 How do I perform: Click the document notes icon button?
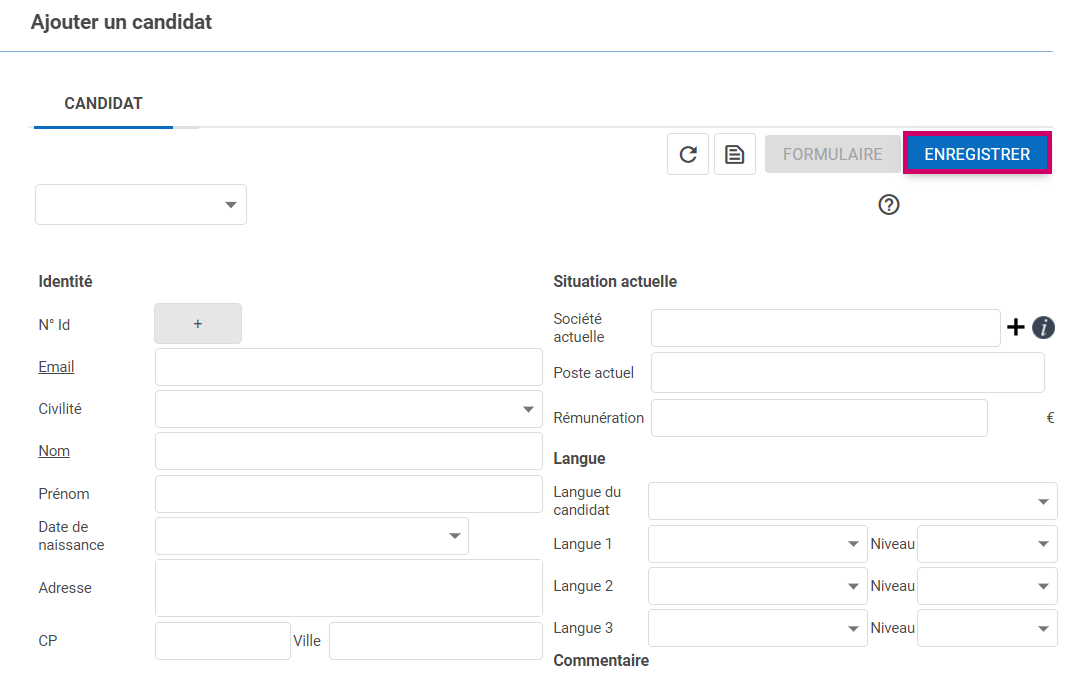tap(735, 154)
